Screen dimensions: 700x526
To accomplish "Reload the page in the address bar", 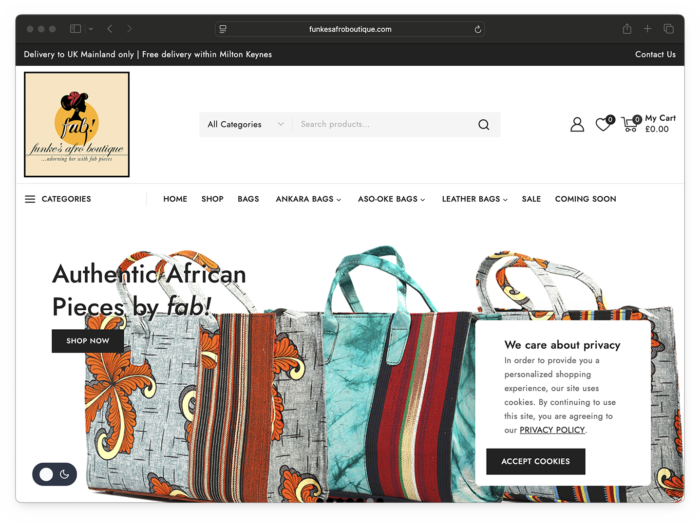I will point(478,29).
